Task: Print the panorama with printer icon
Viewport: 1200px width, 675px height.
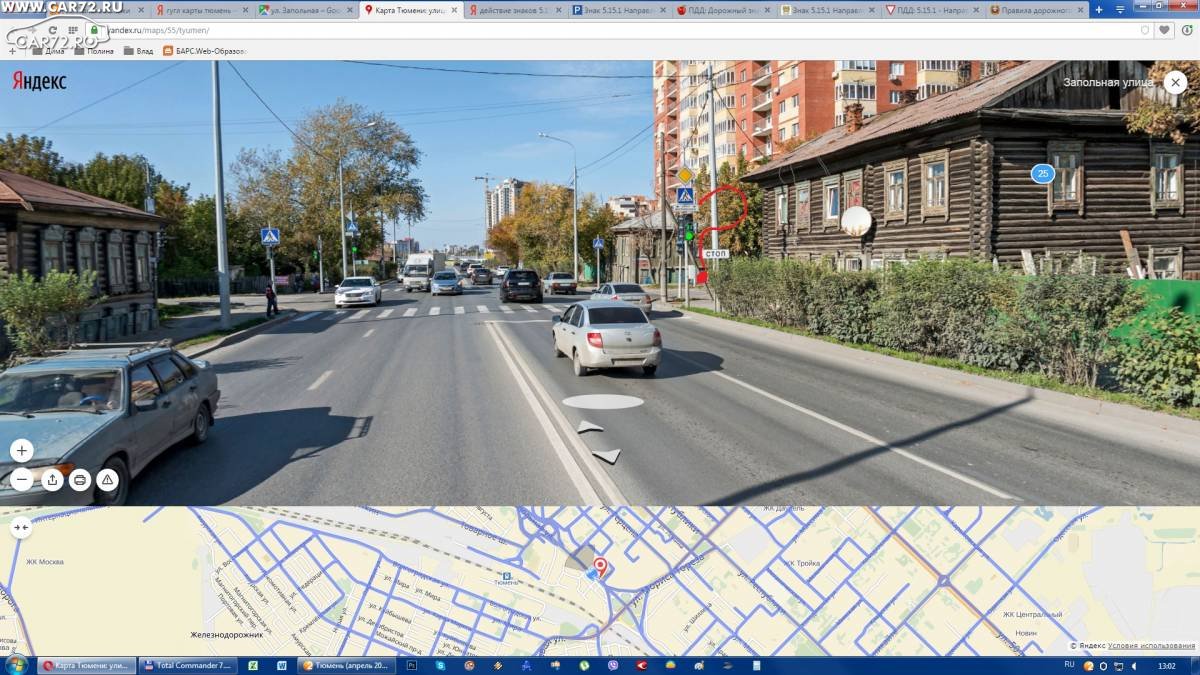Action: [80, 480]
